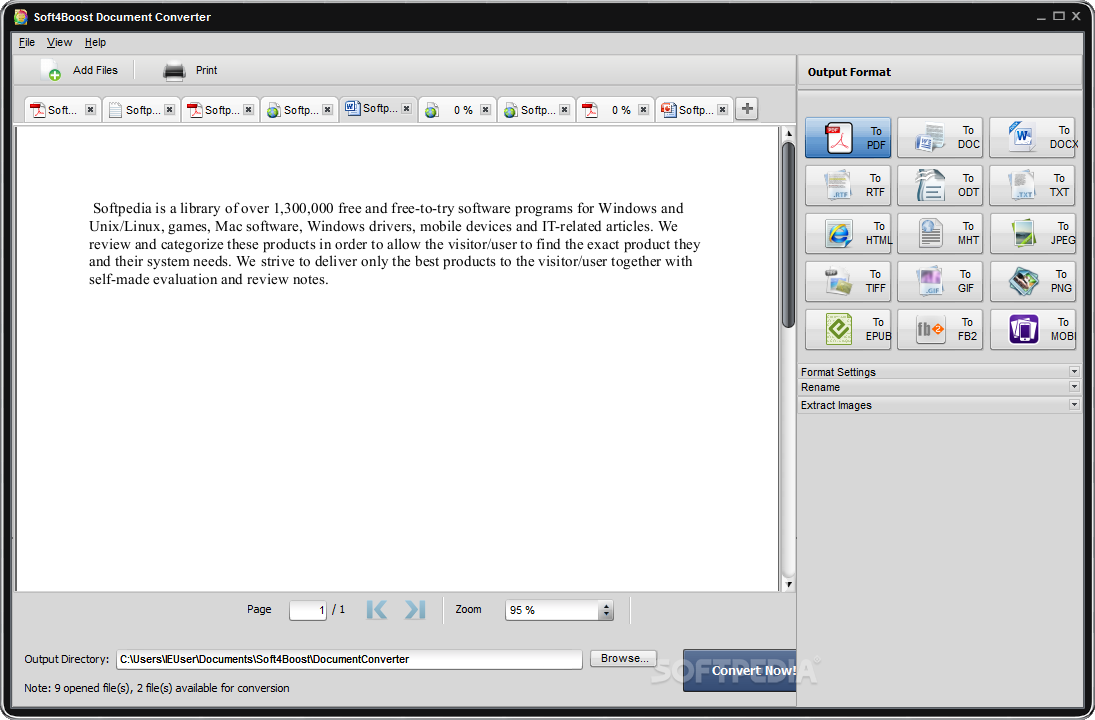The height and width of the screenshot is (720, 1095).
Task: Open the Help menu
Action: (x=95, y=43)
